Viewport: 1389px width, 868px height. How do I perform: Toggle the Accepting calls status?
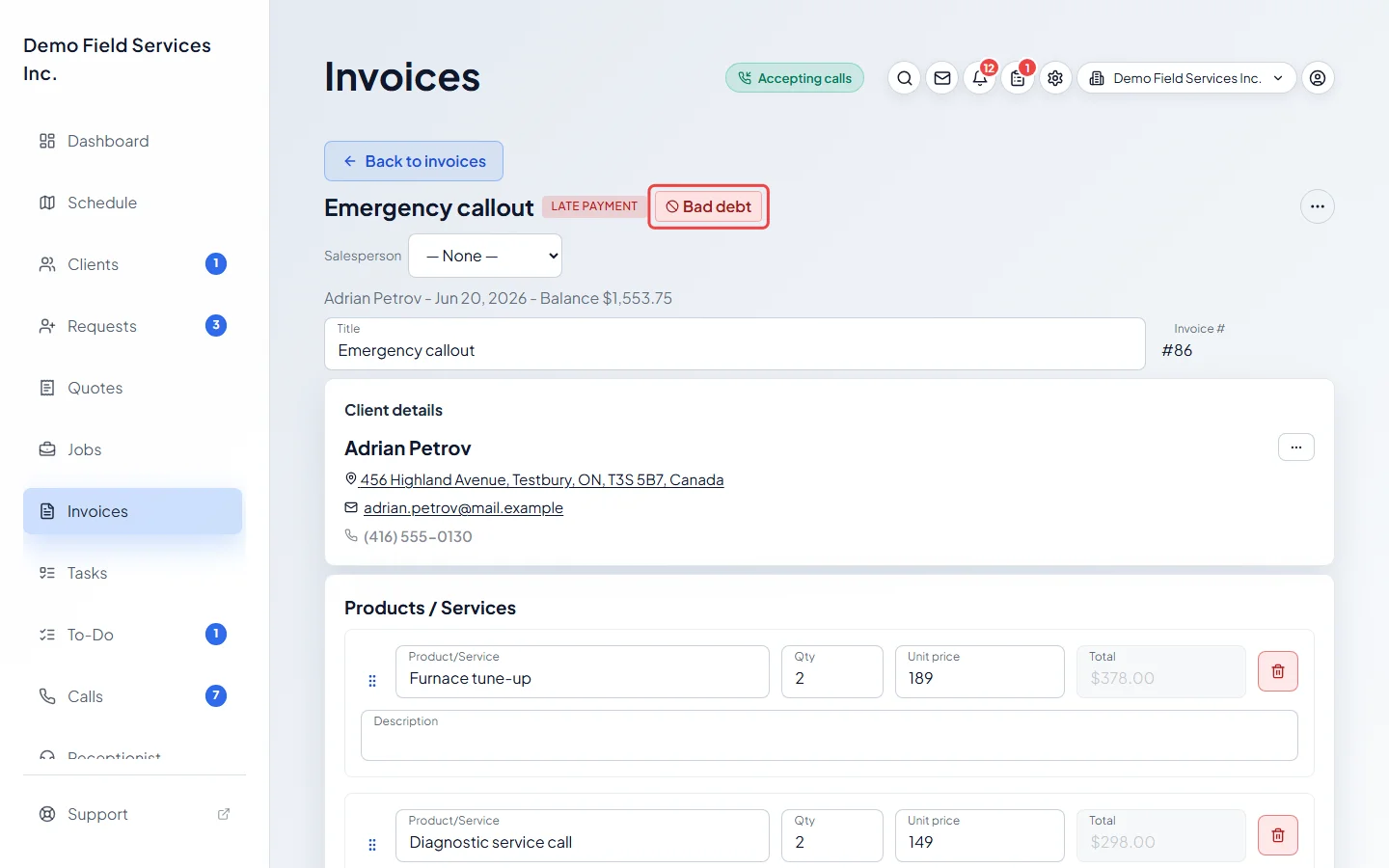795,78
